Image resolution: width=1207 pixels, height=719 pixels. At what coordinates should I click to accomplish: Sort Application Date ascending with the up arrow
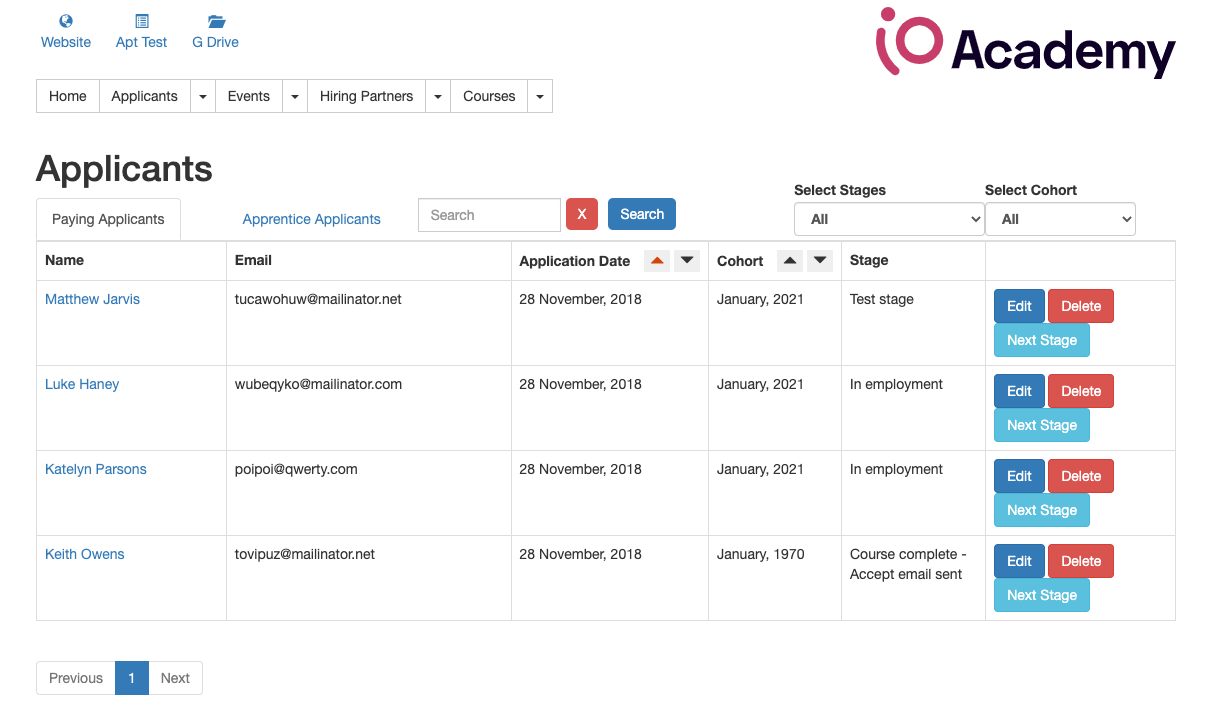coord(657,260)
